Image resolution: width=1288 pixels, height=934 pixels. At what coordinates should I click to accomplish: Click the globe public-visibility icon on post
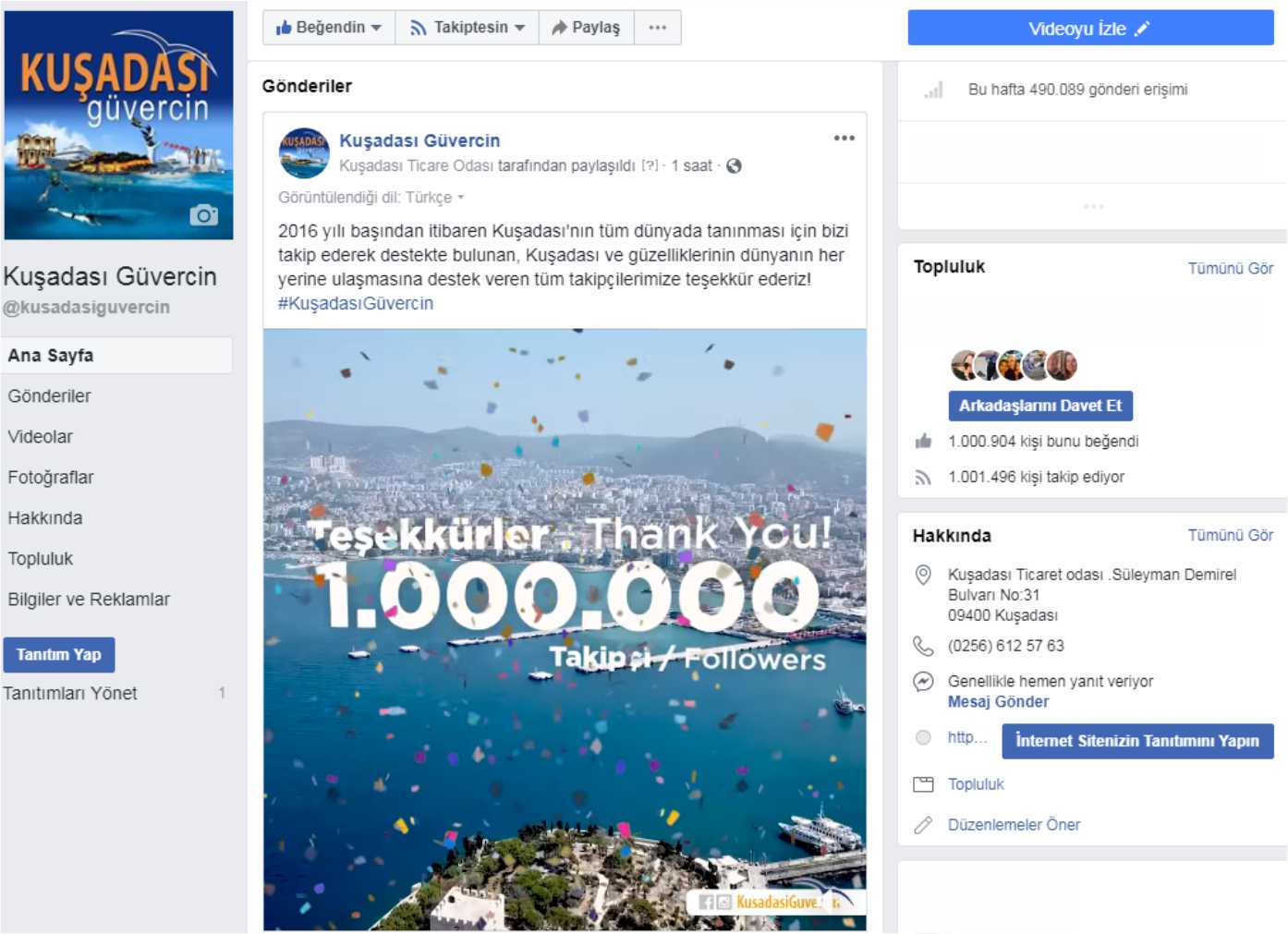pos(734,166)
